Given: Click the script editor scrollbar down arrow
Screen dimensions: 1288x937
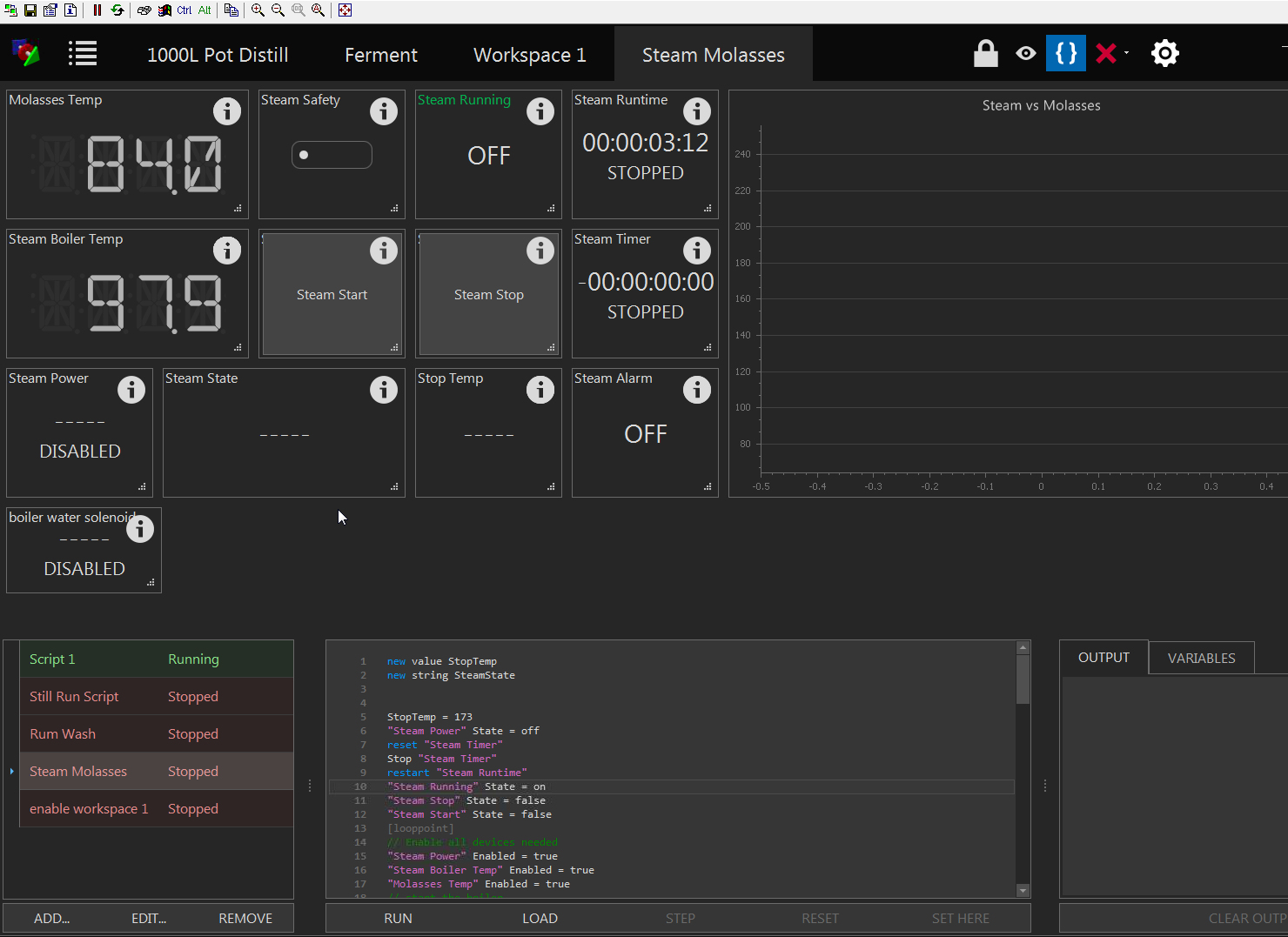Looking at the screenshot, I should [1023, 891].
